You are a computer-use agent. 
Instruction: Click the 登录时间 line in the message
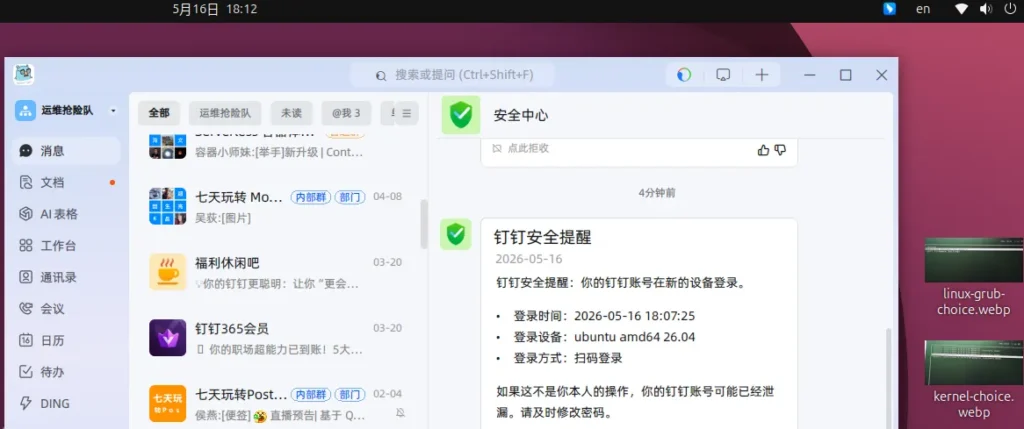595,316
